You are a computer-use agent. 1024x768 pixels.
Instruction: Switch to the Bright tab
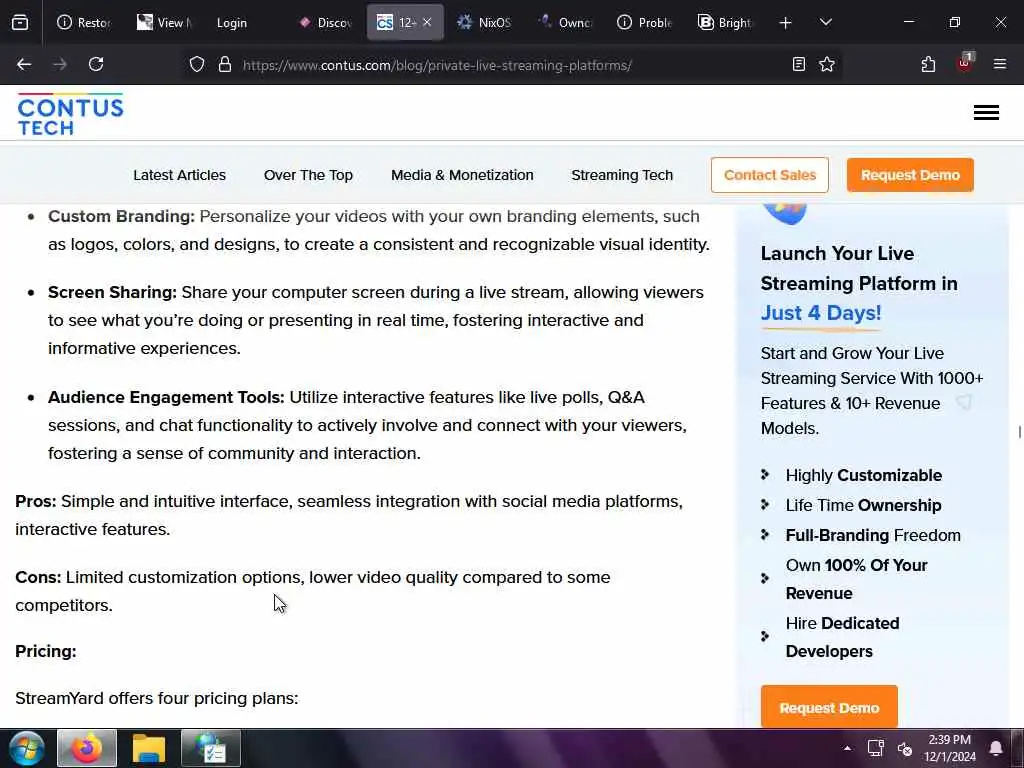(x=725, y=23)
